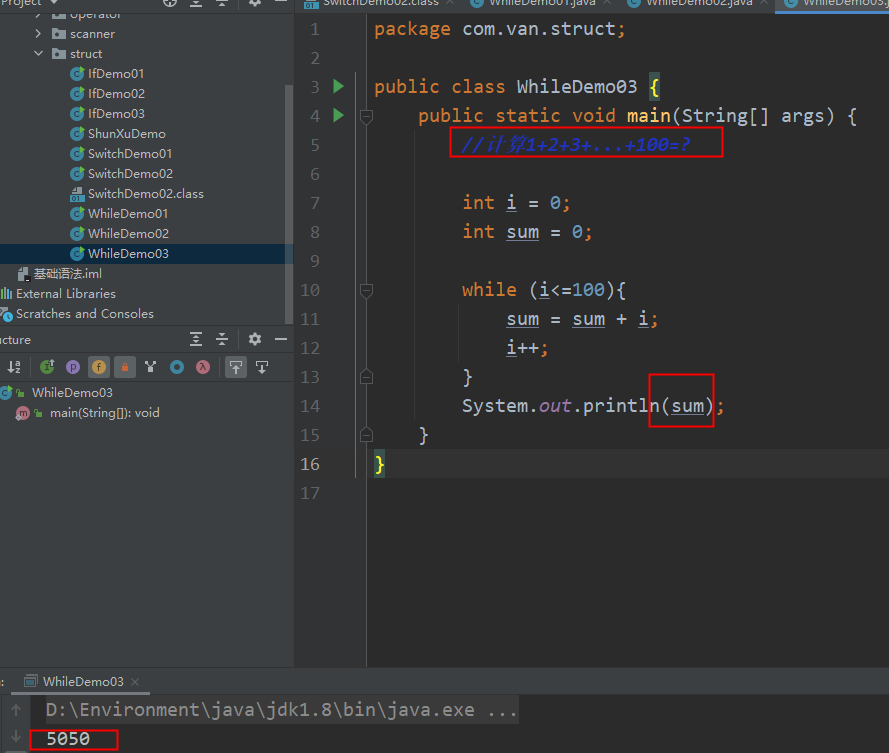The image size is (889, 753).
Task: Toggle the orange Show Fields button
Action: click(x=99, y=367)
